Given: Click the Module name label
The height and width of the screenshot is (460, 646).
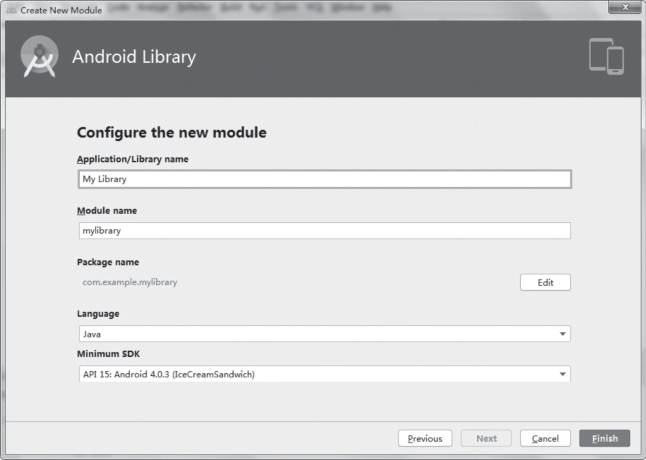Looking at the screenshot, I should click(107, 210).
